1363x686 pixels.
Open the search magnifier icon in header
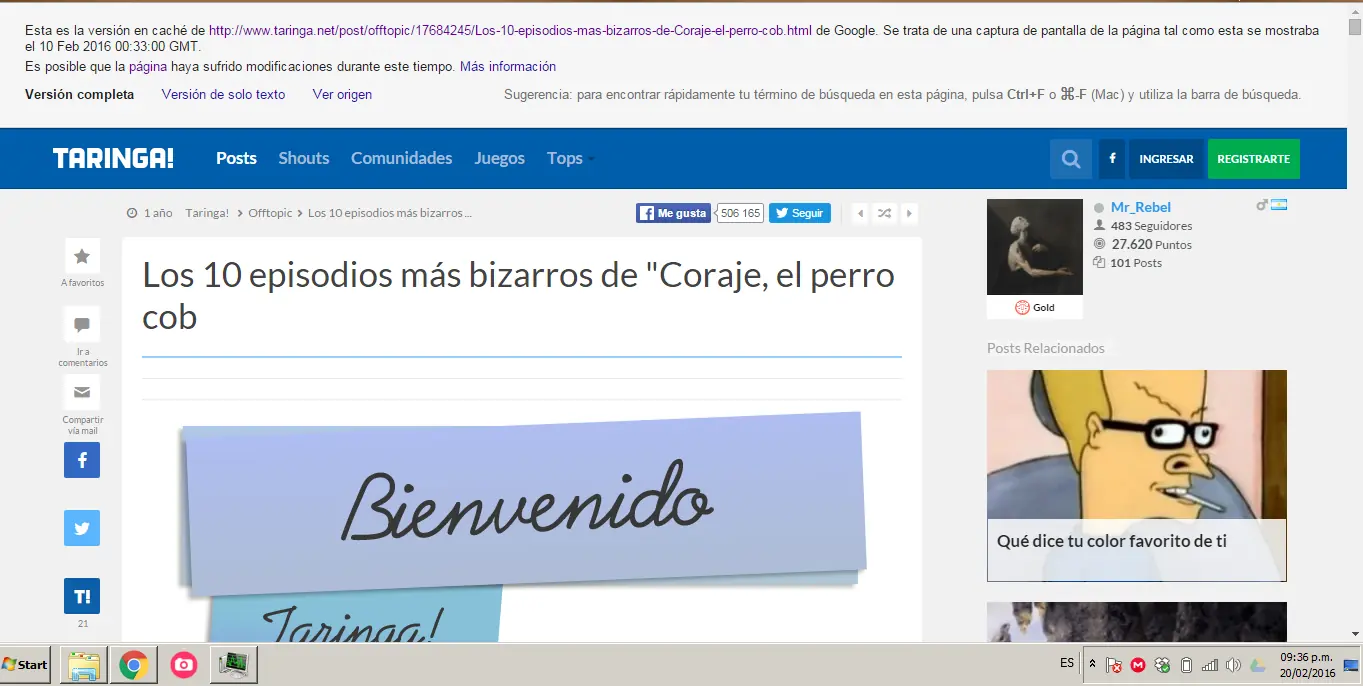coord(1071,159)
